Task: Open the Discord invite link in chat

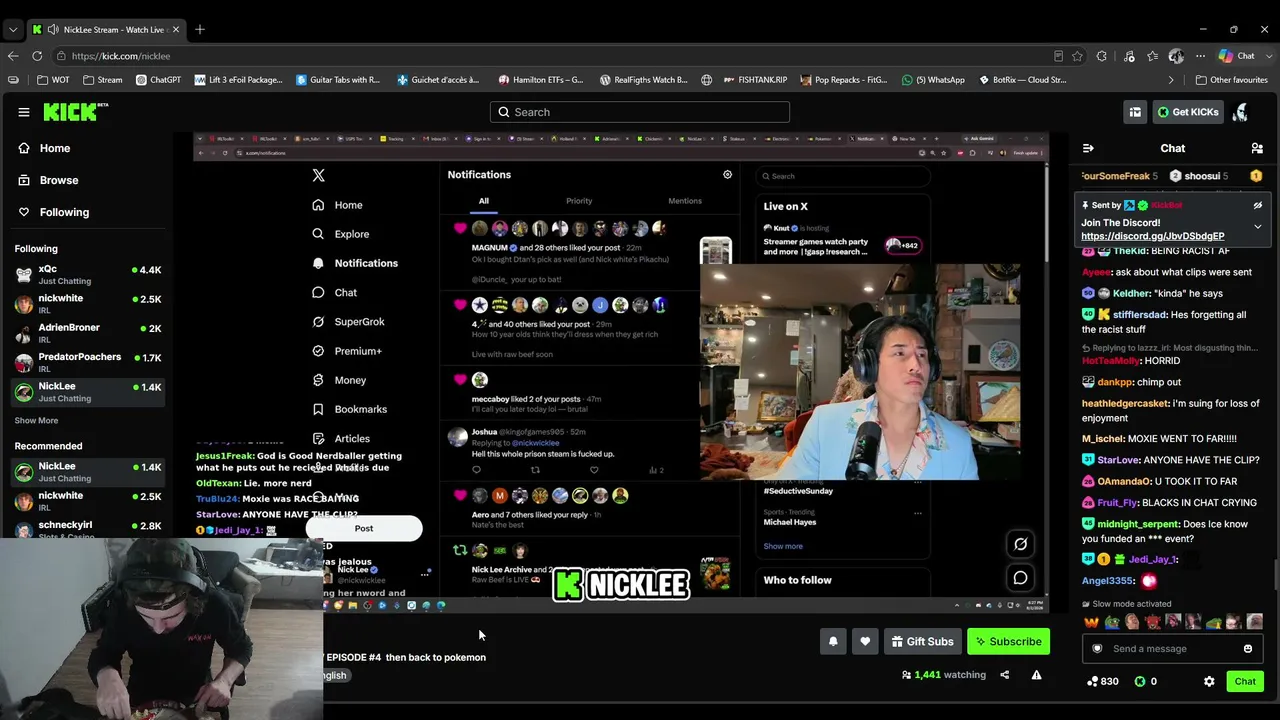Action: coord(1152,236)
